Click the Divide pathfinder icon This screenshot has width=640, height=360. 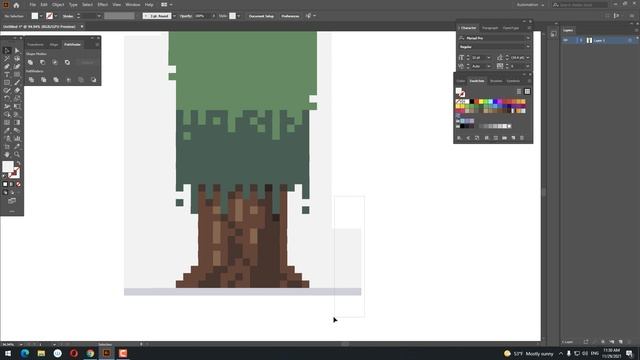[x=31, y=80]
